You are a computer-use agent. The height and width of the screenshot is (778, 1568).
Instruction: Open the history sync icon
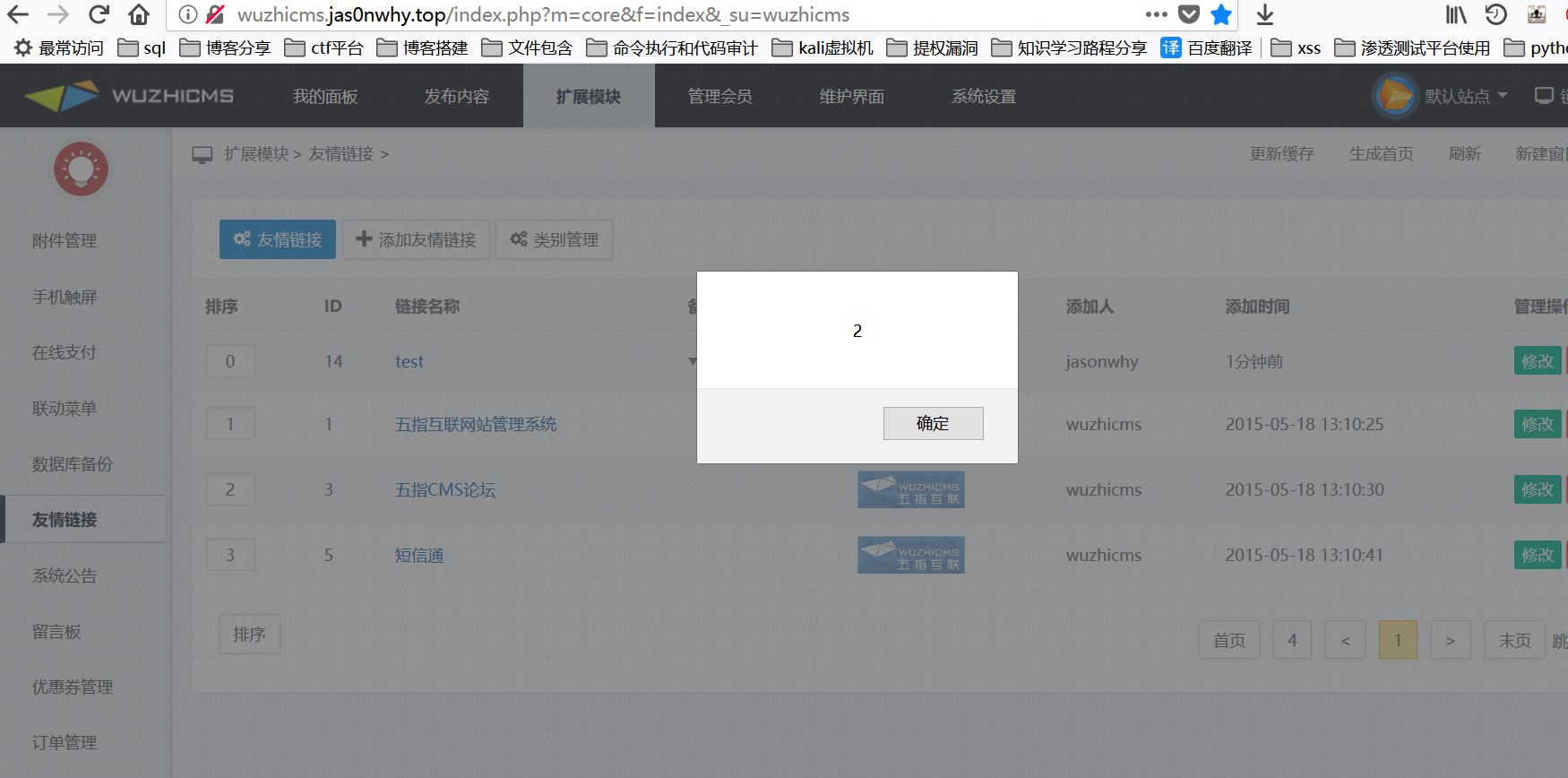tap(1495, 14)
